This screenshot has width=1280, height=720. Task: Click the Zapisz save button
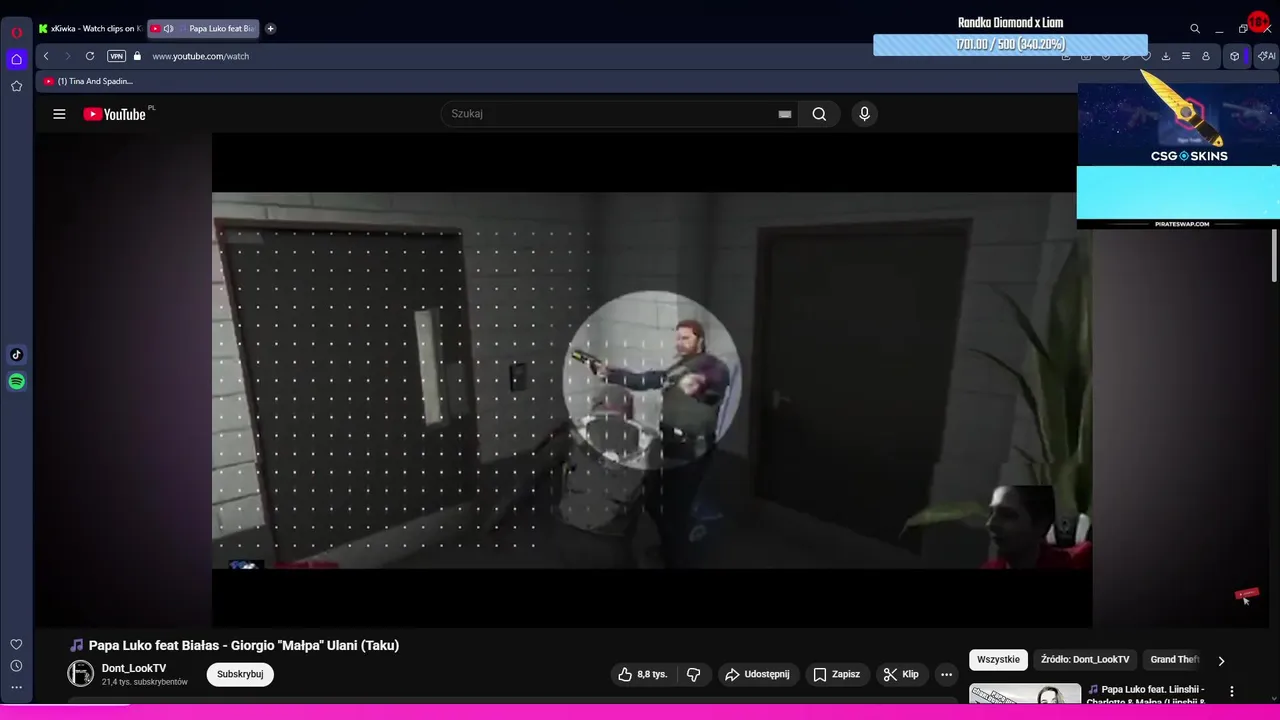(x=836, y=674)
